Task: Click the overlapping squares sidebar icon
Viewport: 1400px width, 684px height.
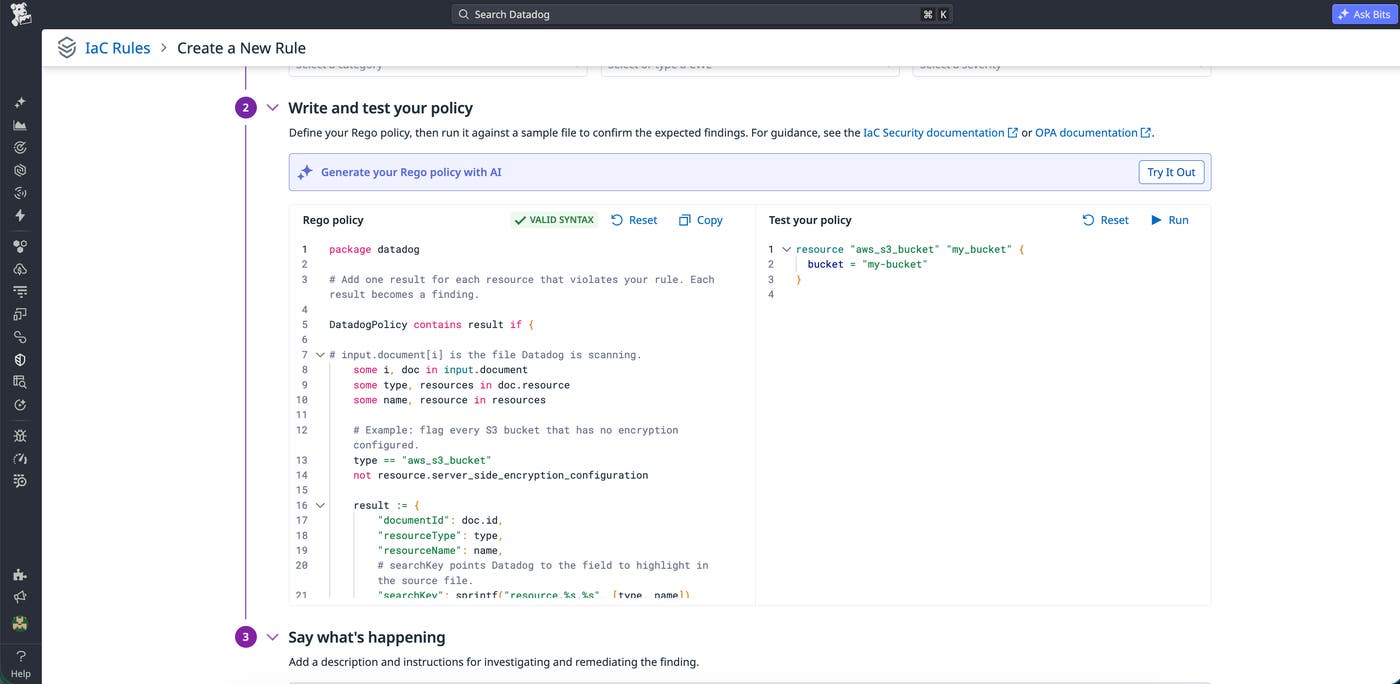Action: (20, 314)
